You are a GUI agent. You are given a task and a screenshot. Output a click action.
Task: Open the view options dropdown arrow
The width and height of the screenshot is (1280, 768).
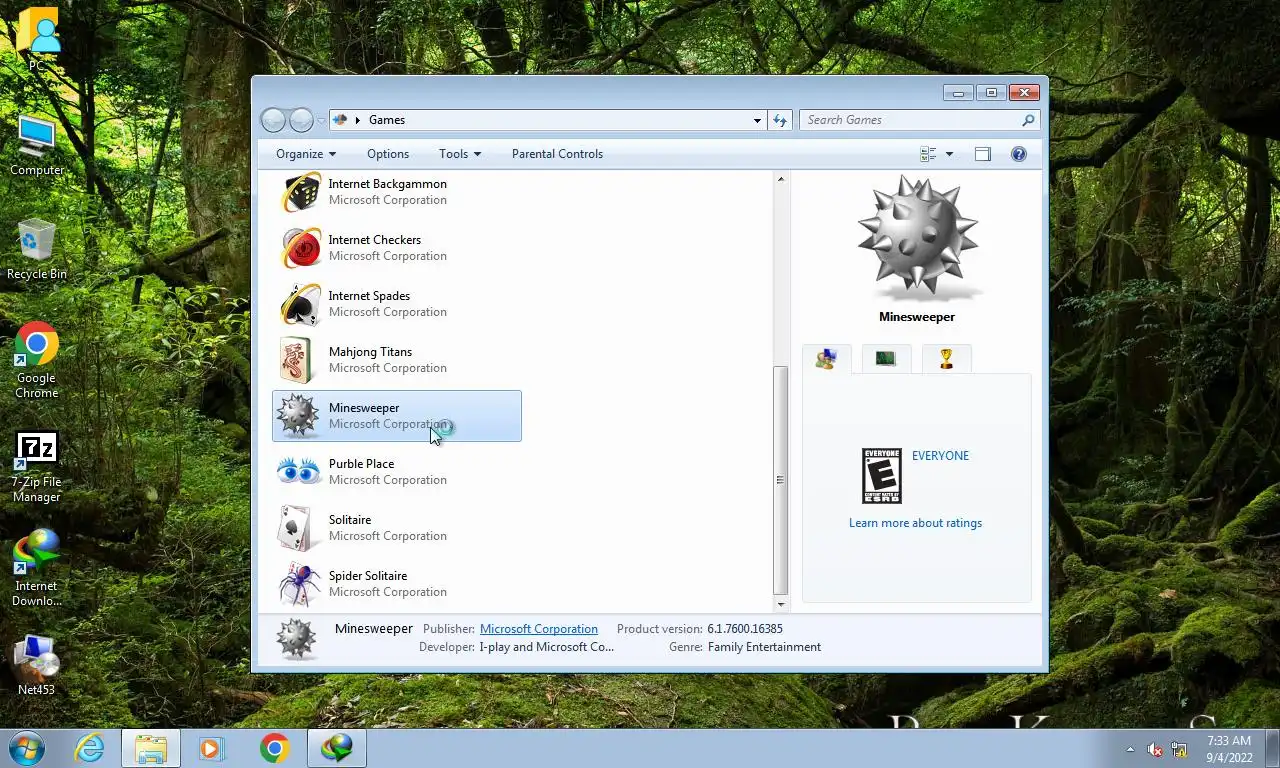coord(949,154)
